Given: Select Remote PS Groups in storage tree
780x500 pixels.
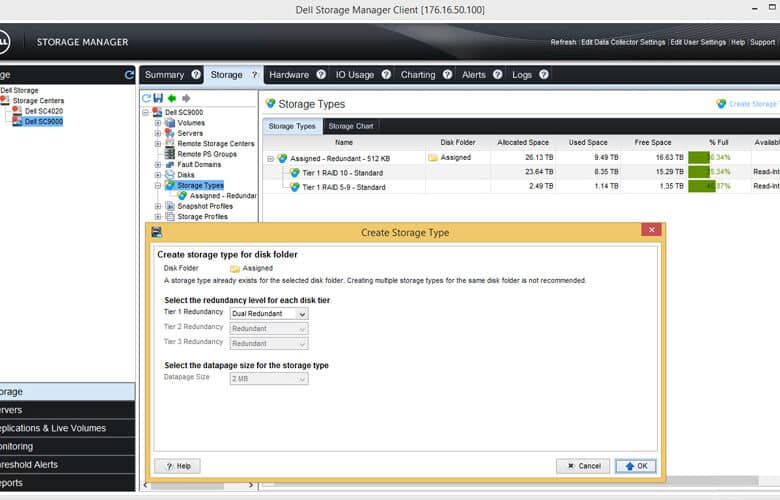Looking at the screenshot, I should (x=207, y=154).
